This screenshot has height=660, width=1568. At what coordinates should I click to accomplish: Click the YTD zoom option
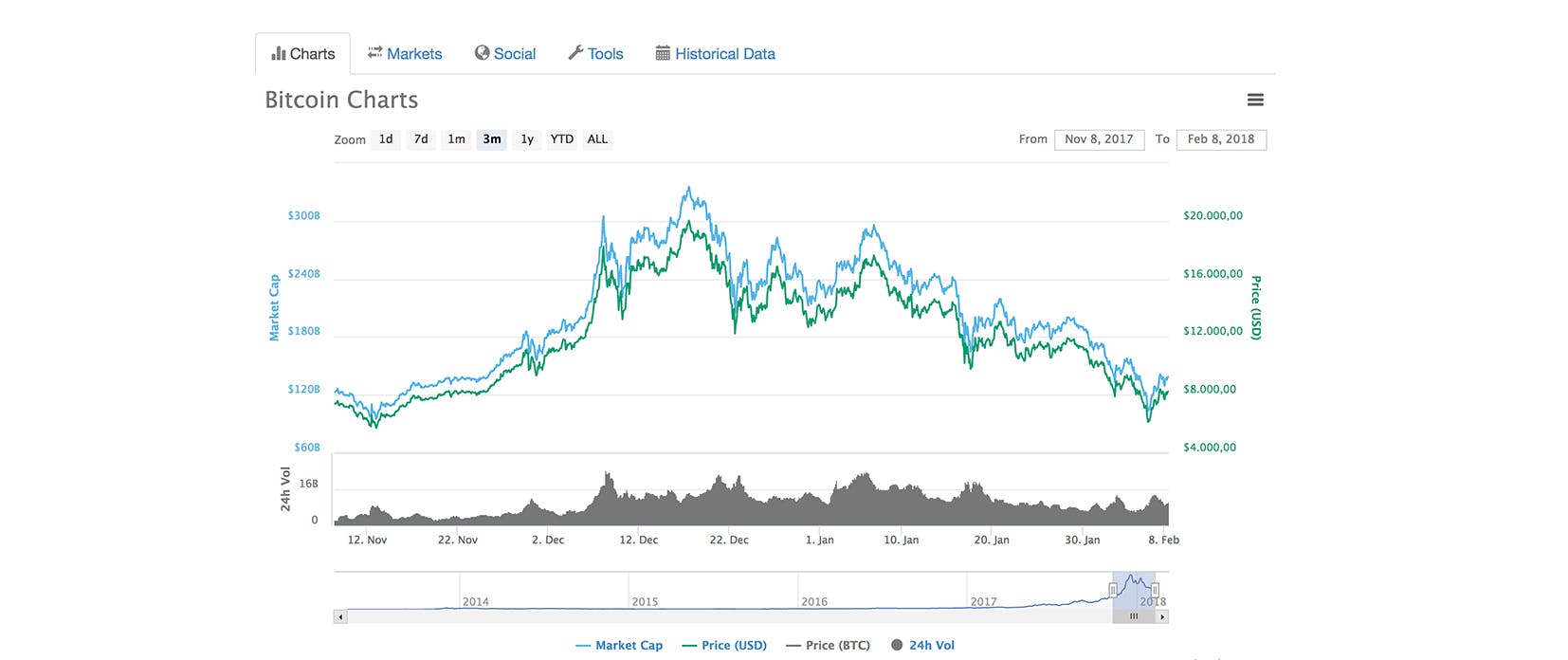click(561, 138)
